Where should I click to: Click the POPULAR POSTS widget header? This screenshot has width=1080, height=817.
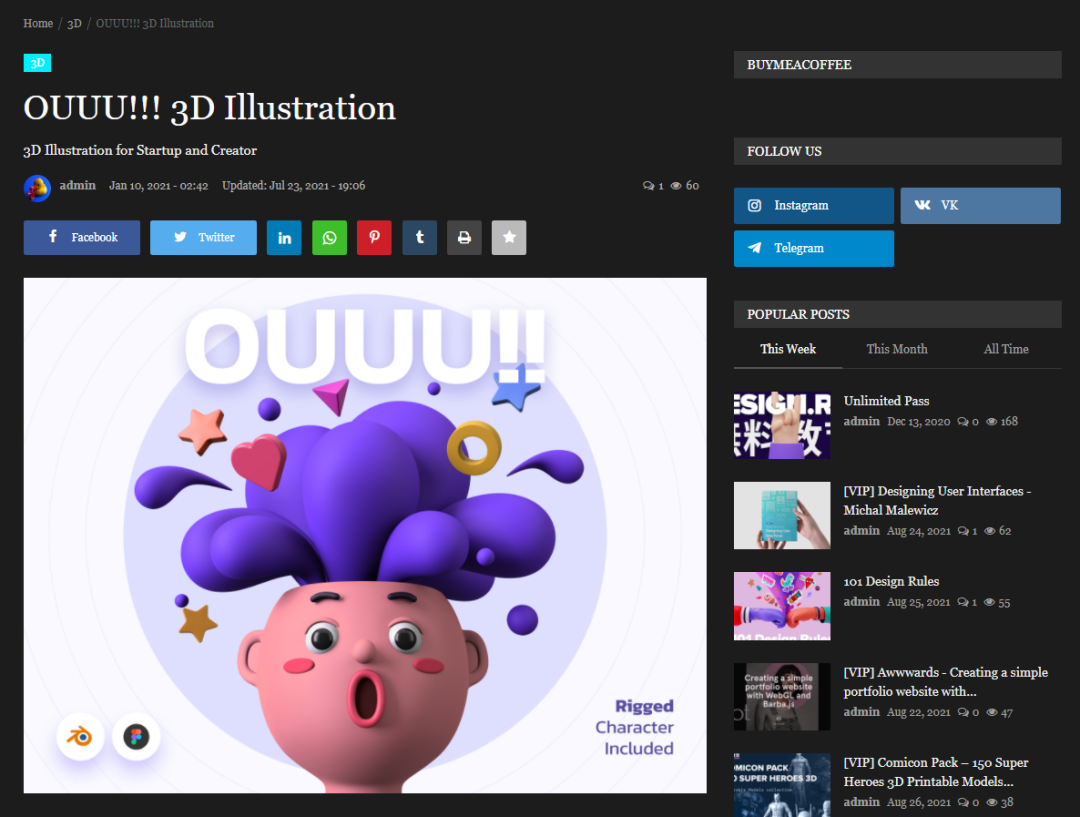(x=897, y=314)
